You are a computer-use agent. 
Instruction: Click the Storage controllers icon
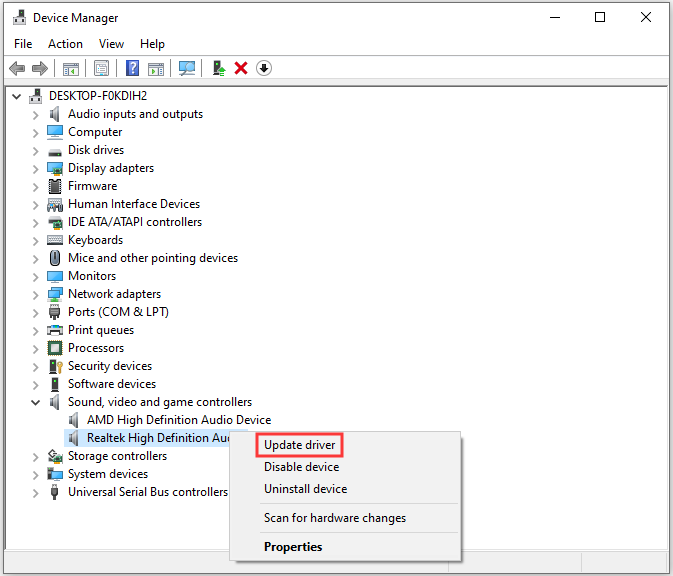55,456
